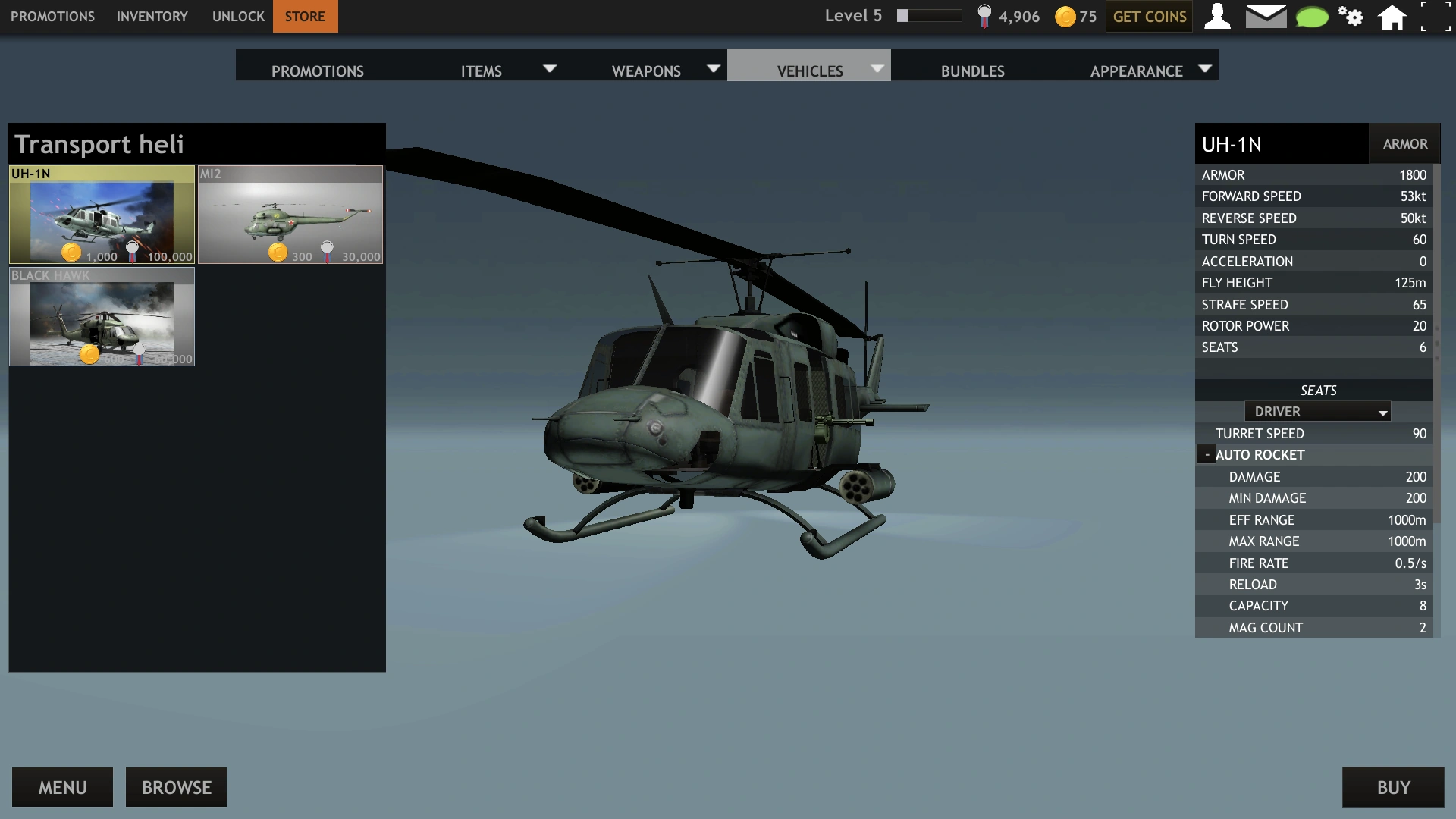This screenshot has height=819, width=1456.
Task: Switch to the Bundles tab
Action: pos(972,71)
